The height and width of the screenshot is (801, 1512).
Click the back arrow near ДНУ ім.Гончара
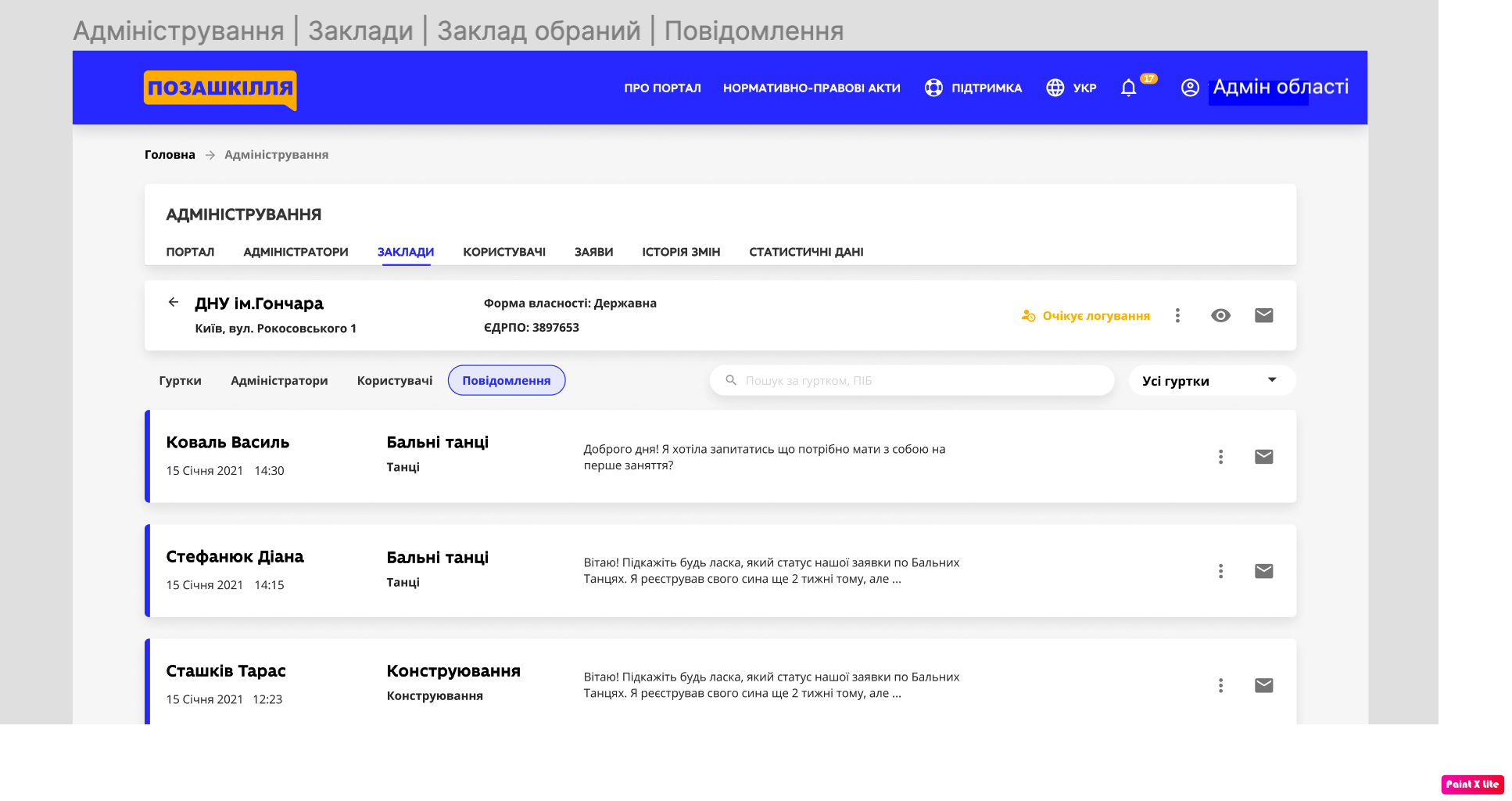click(x=173, y=302)
